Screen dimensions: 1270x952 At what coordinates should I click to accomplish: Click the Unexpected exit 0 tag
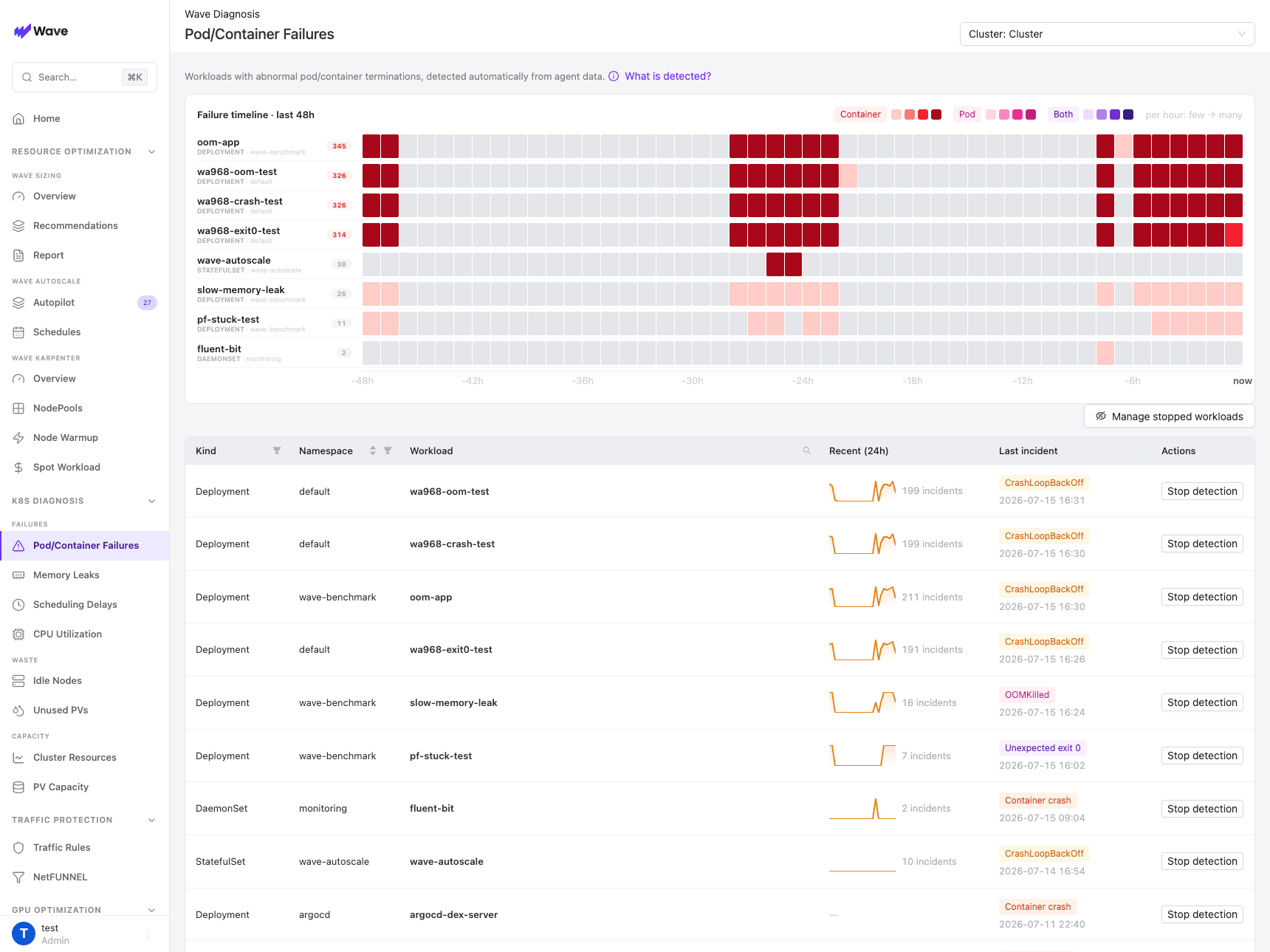1043,748
